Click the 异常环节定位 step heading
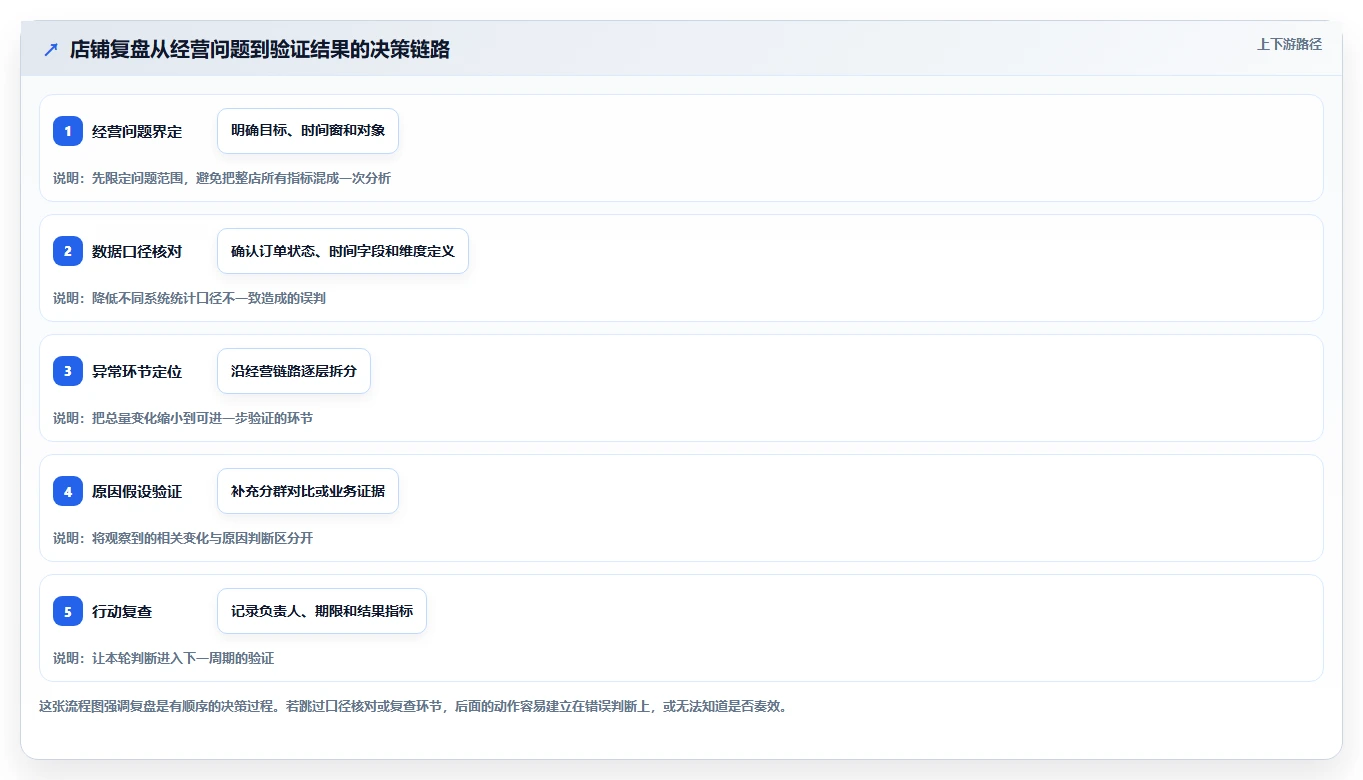 coord(137,371)
